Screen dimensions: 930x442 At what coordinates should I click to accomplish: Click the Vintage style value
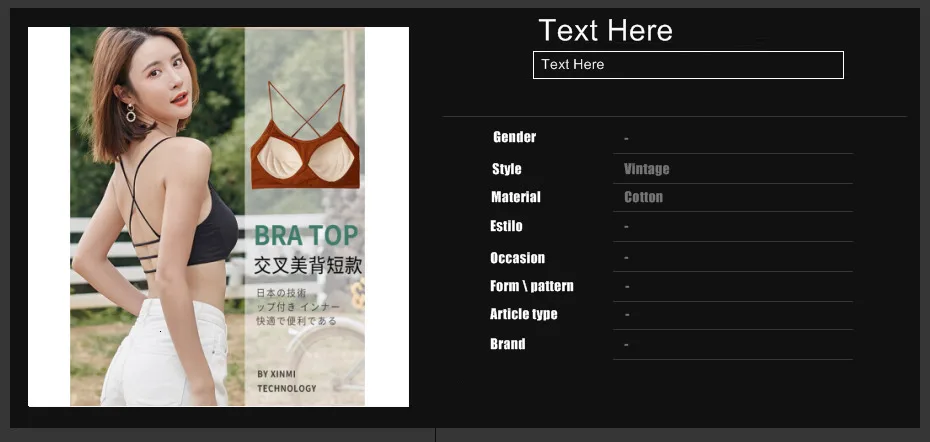click(646, 169)
